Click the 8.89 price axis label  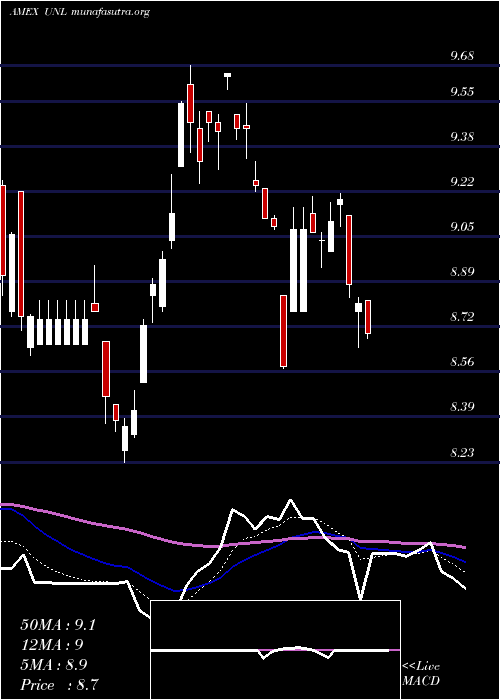click(462, 272)
